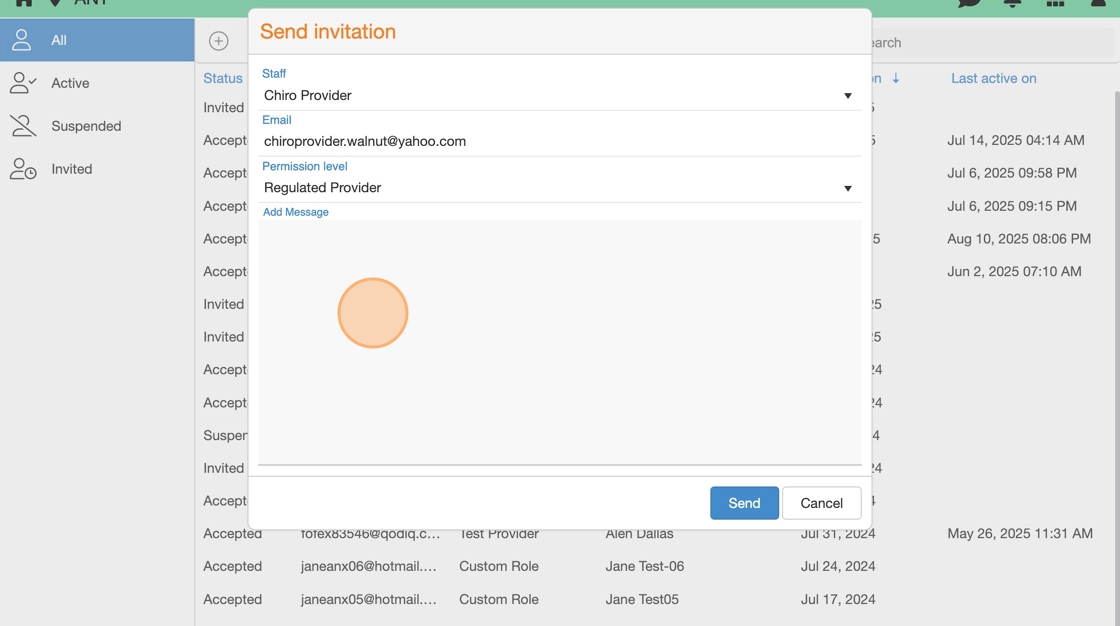Screen dimensions: 1120x626
Task: Click the Active user checkmark icon
Action: (22, 83)
